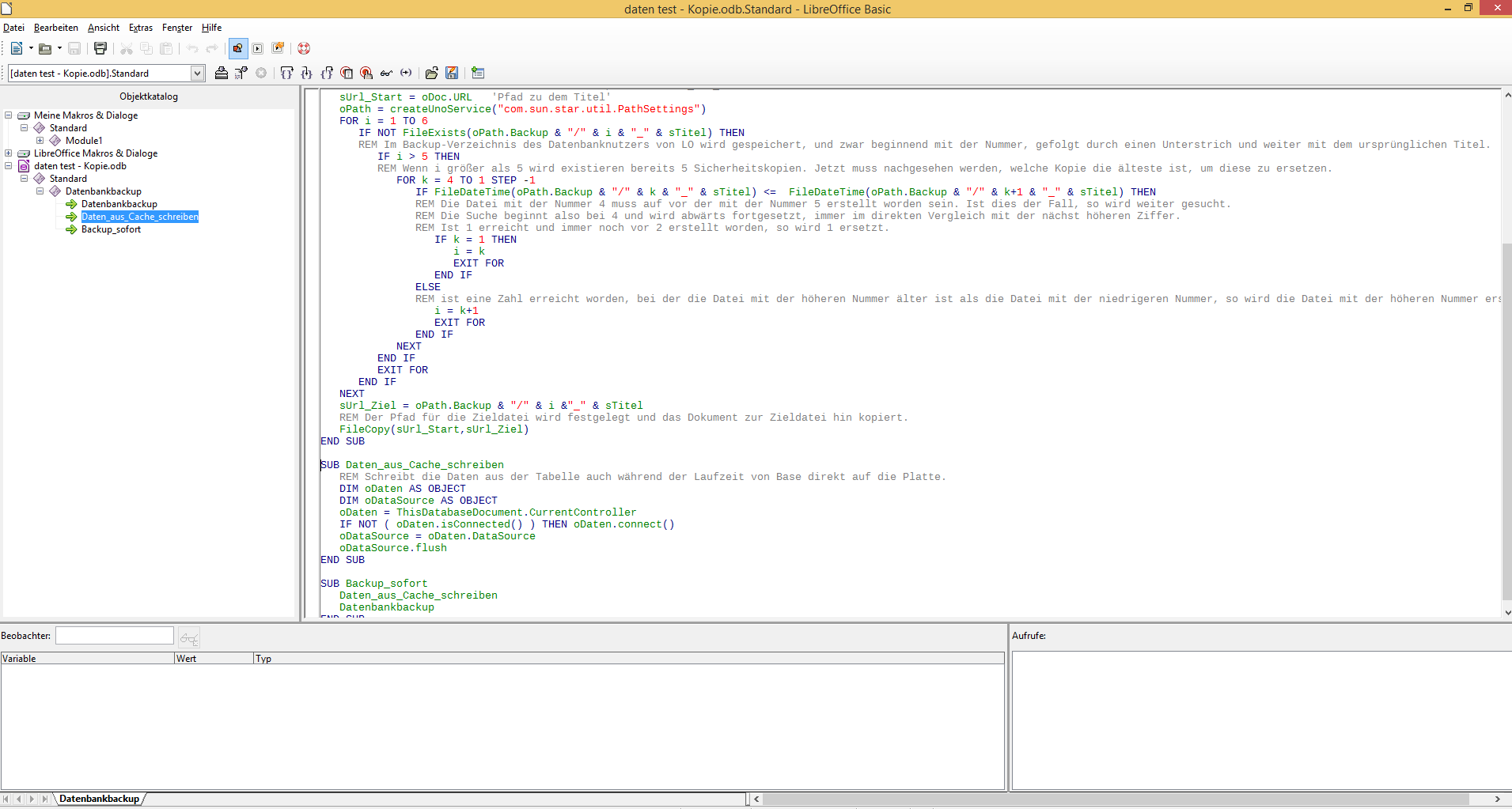Click 'SUB Backup_sofort' line in code editor
1512x809 pixels.
coord(373,584)
